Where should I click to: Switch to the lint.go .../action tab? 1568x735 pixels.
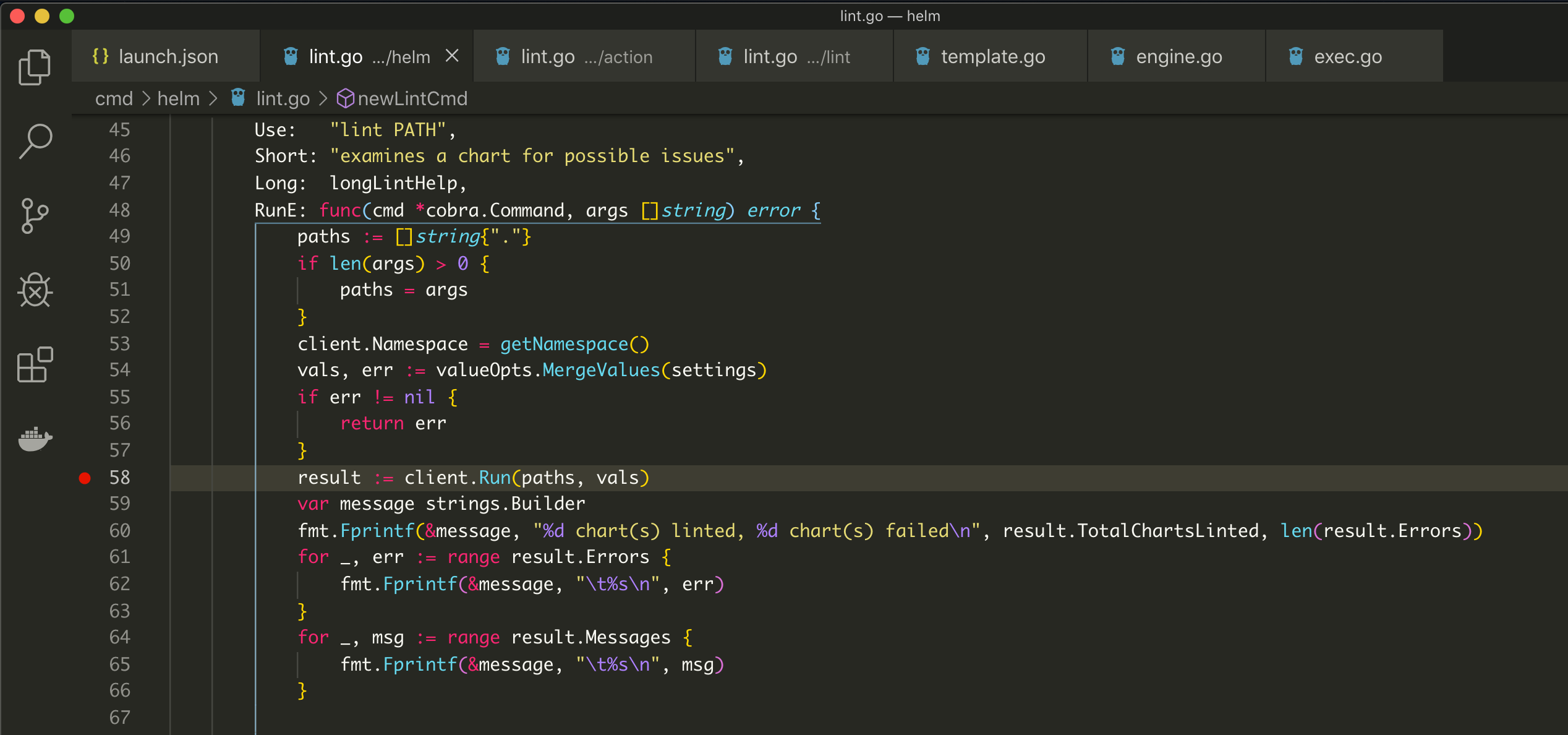(584, 56)
